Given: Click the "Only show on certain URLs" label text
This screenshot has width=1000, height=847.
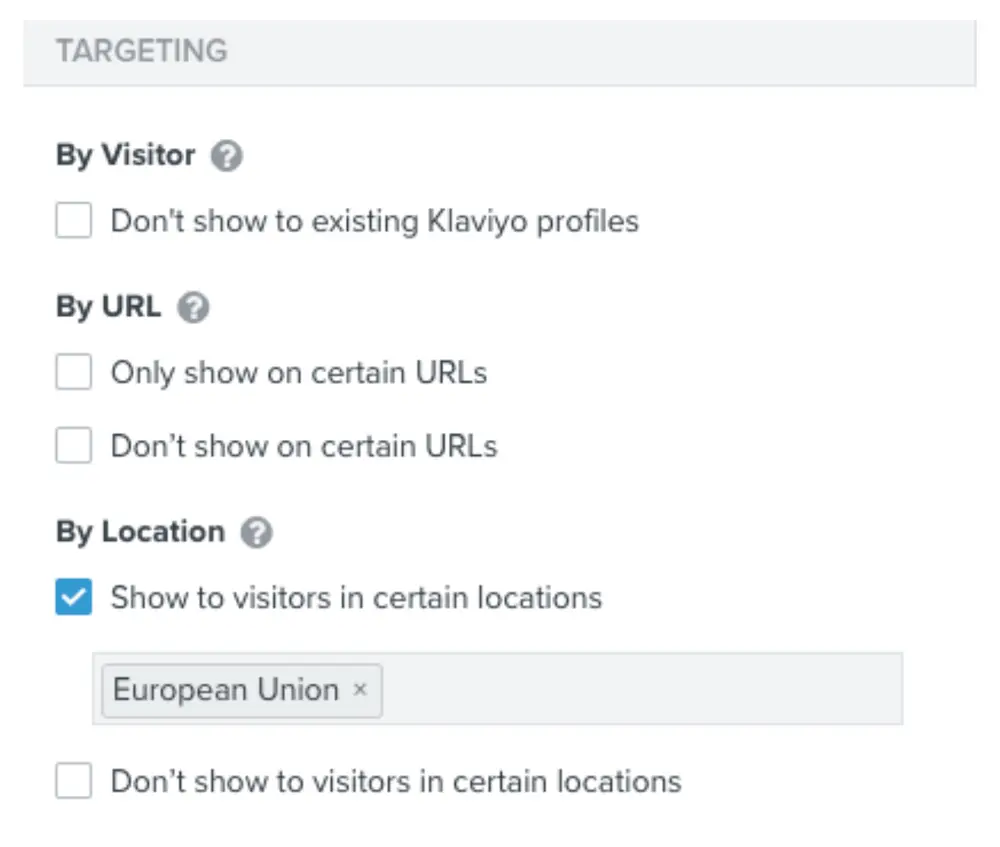Looking at the screenshot, I should click(298, 373).
